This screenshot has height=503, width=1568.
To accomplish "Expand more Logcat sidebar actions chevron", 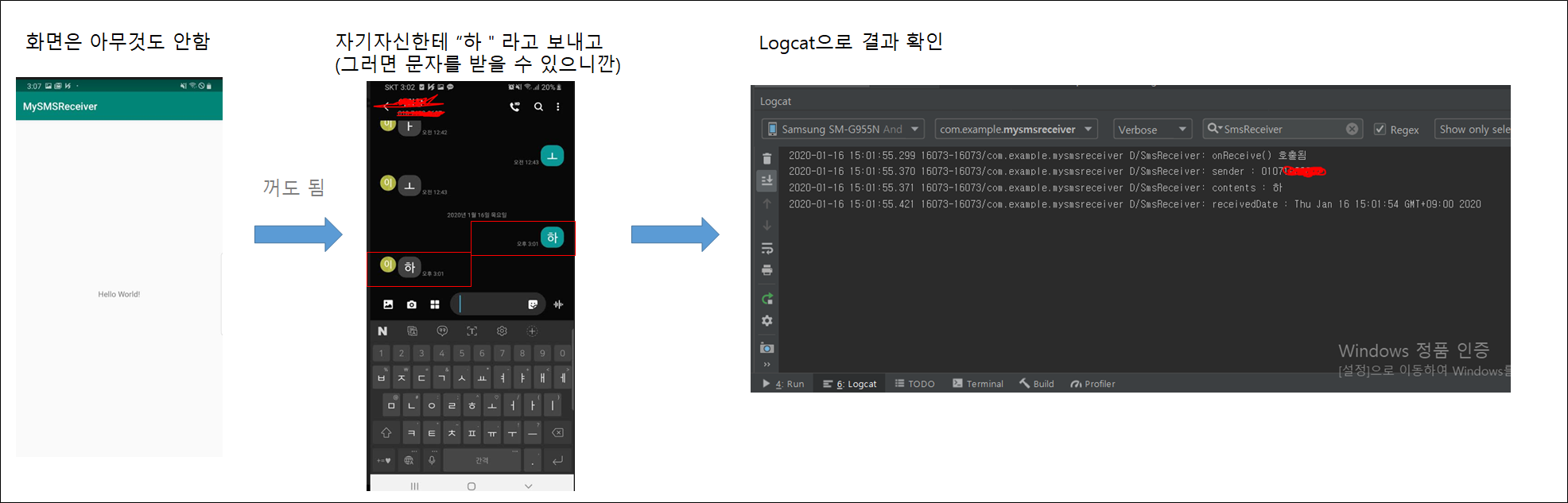I will tap(767, 365).
